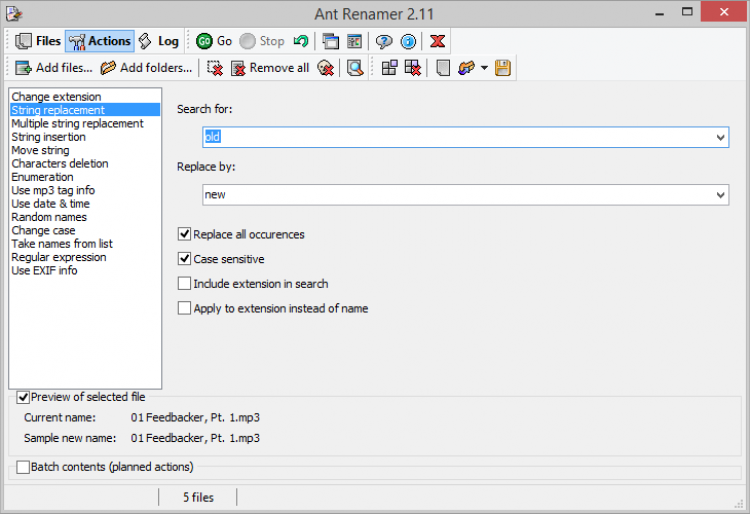Enable Include extension in search

click(x=184, y=284)
